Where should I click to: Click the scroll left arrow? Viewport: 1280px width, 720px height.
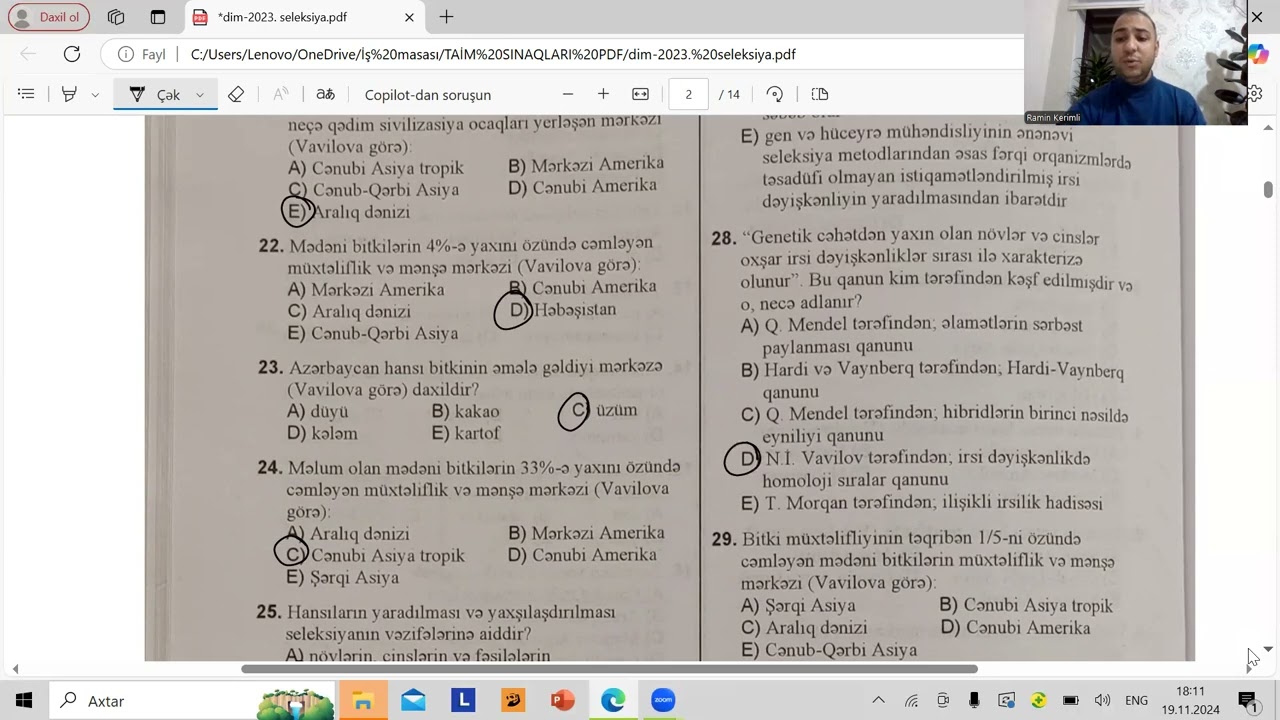[15, 668]
